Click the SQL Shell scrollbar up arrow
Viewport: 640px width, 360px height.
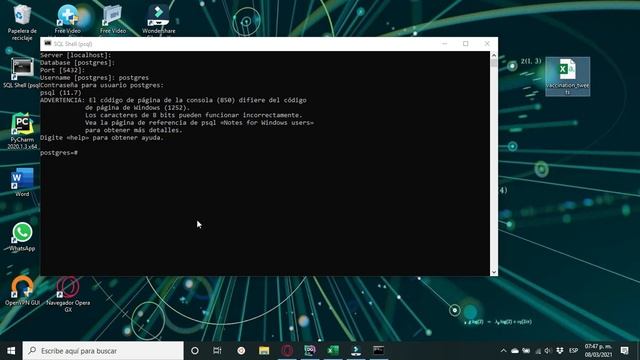pos(494,55)
